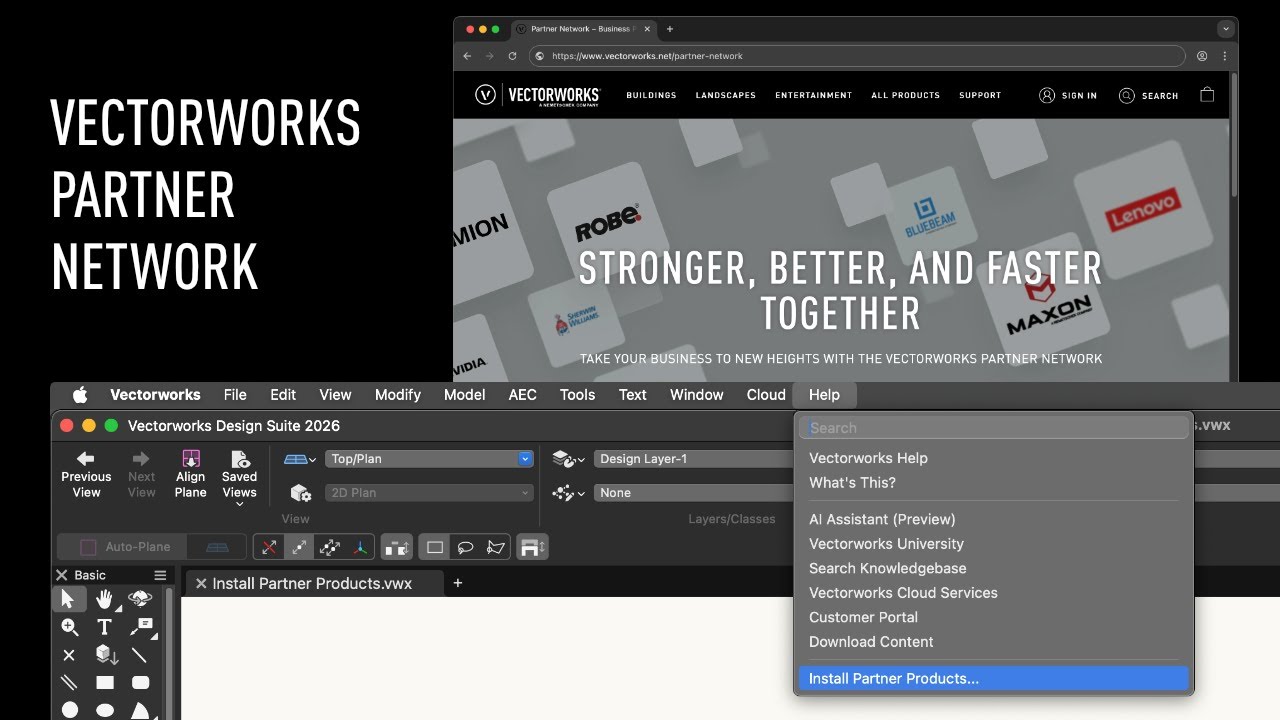Image resolution: width=1280 pixels, height=720 pixels.
Task: Click the Vectorworks logo on website
Action: click(538, 95)
